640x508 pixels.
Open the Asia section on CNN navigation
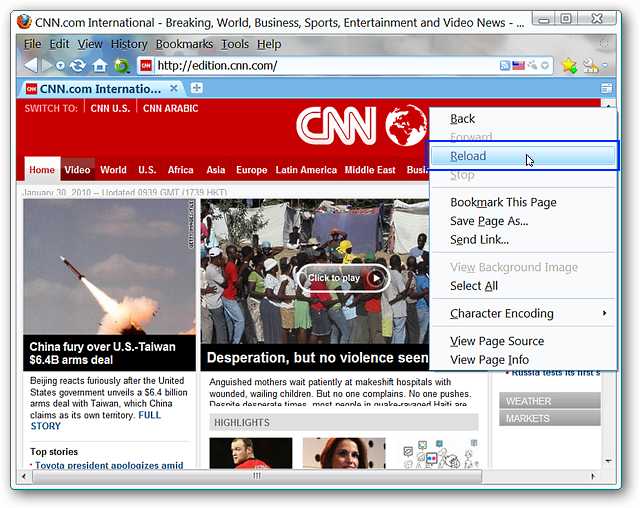(x=215, y=170)
